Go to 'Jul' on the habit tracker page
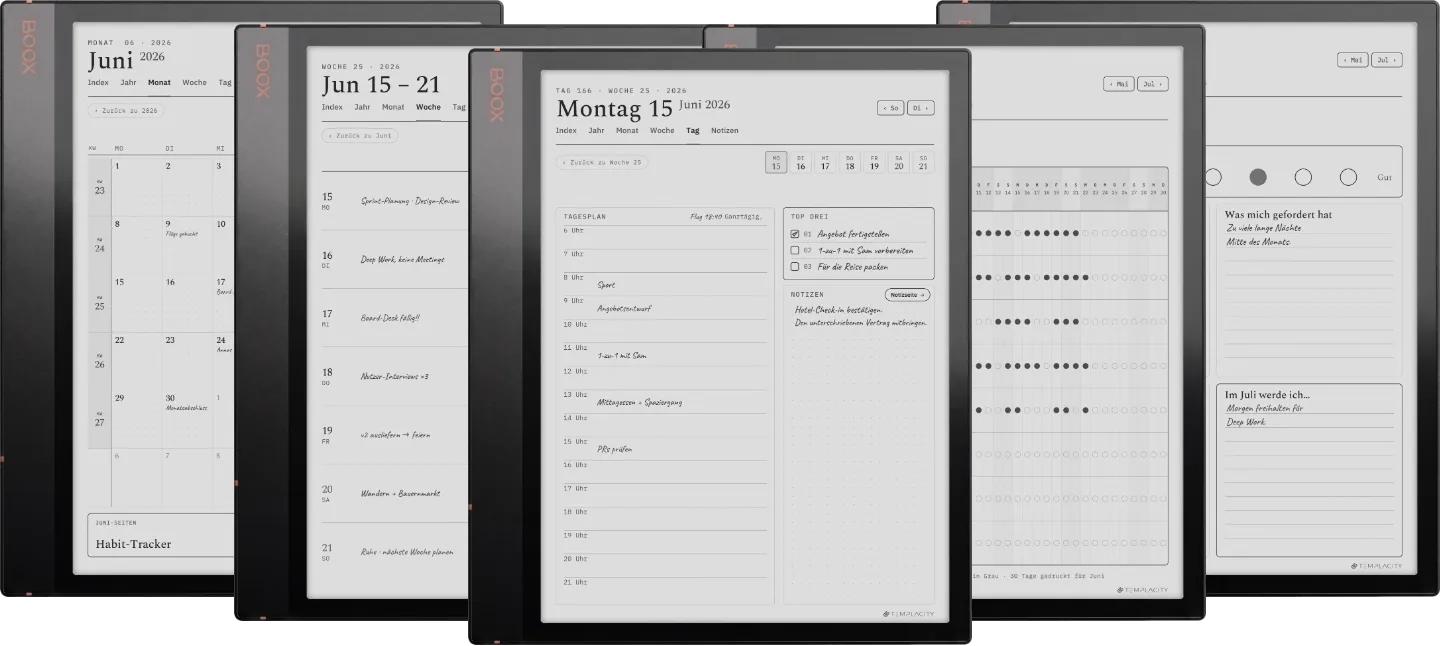The image size is (1440, 646). click(x=1152, y=85)
